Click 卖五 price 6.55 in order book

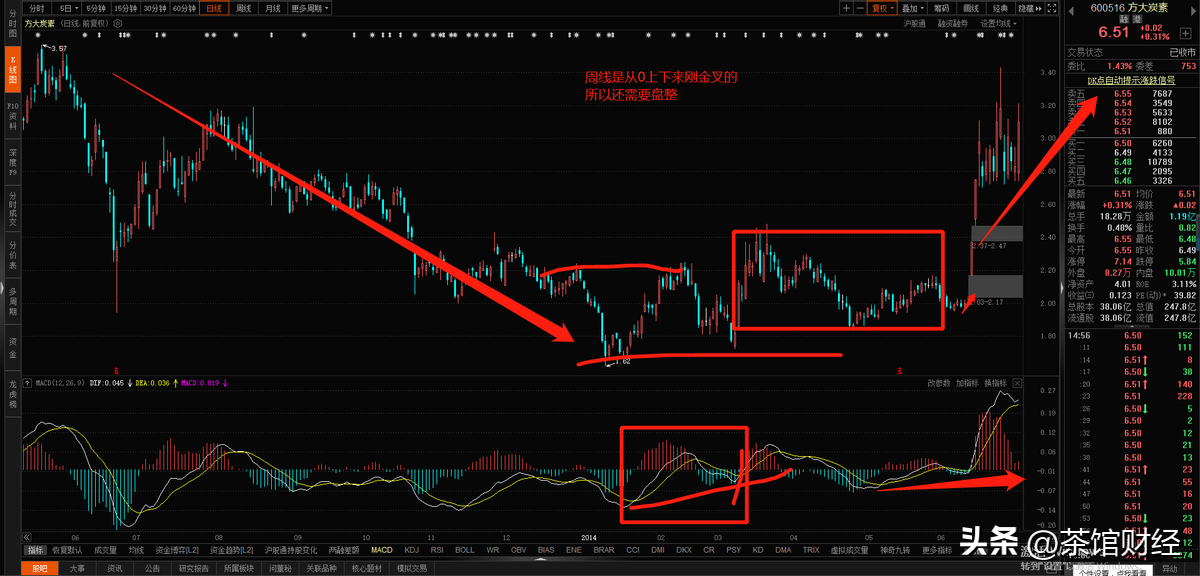pos(1123,94)
